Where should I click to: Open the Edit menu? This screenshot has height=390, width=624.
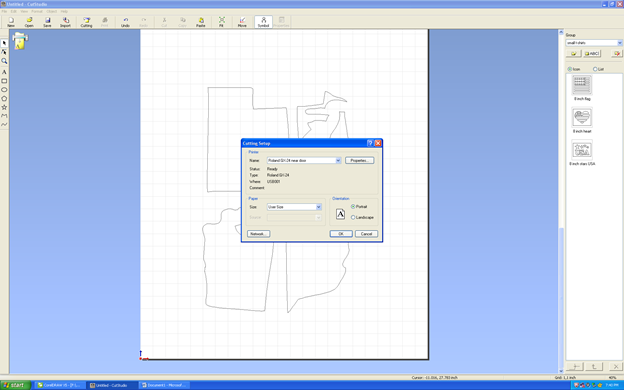pos(14,12)
